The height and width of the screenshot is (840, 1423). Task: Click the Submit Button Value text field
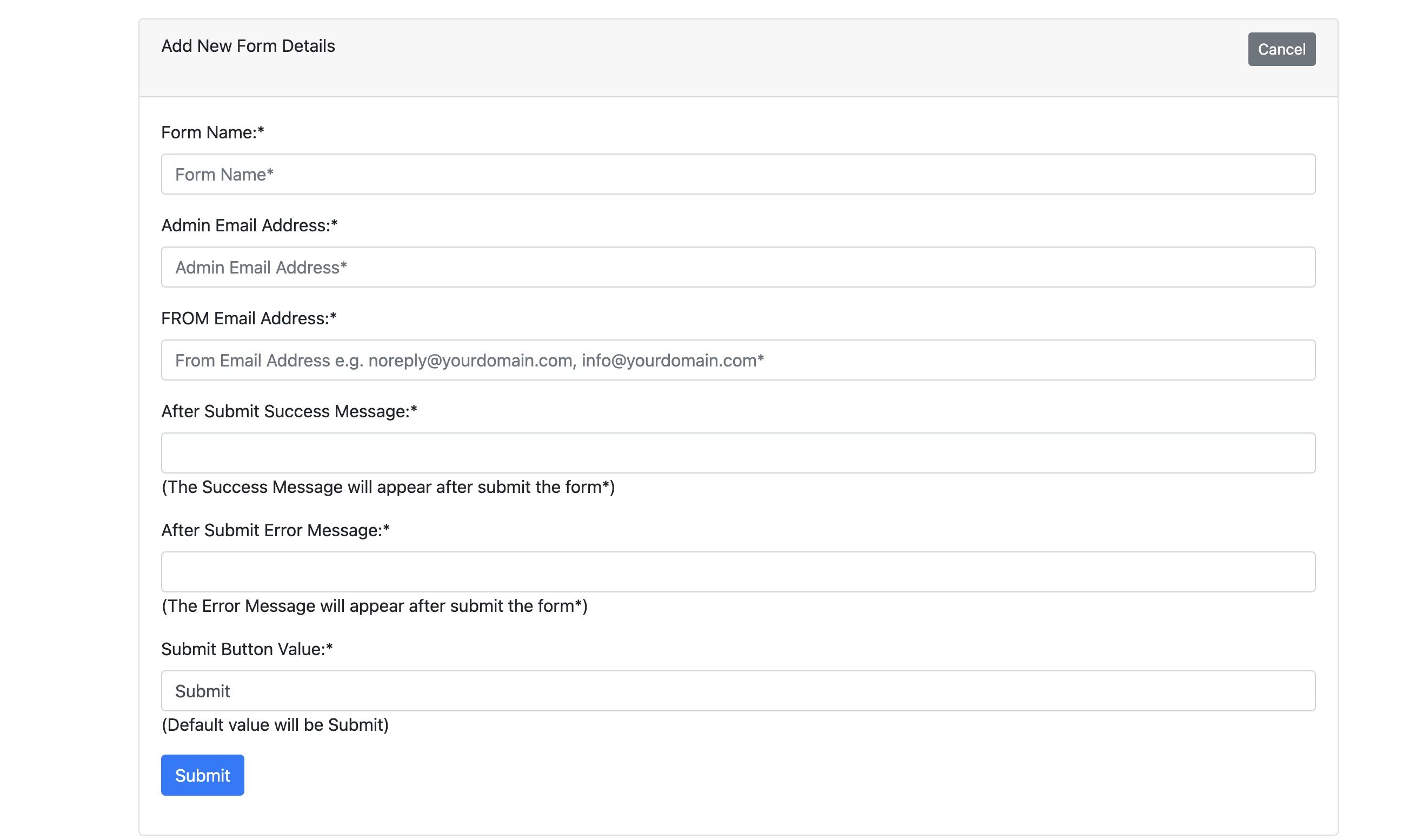click(x=737, y=691)
